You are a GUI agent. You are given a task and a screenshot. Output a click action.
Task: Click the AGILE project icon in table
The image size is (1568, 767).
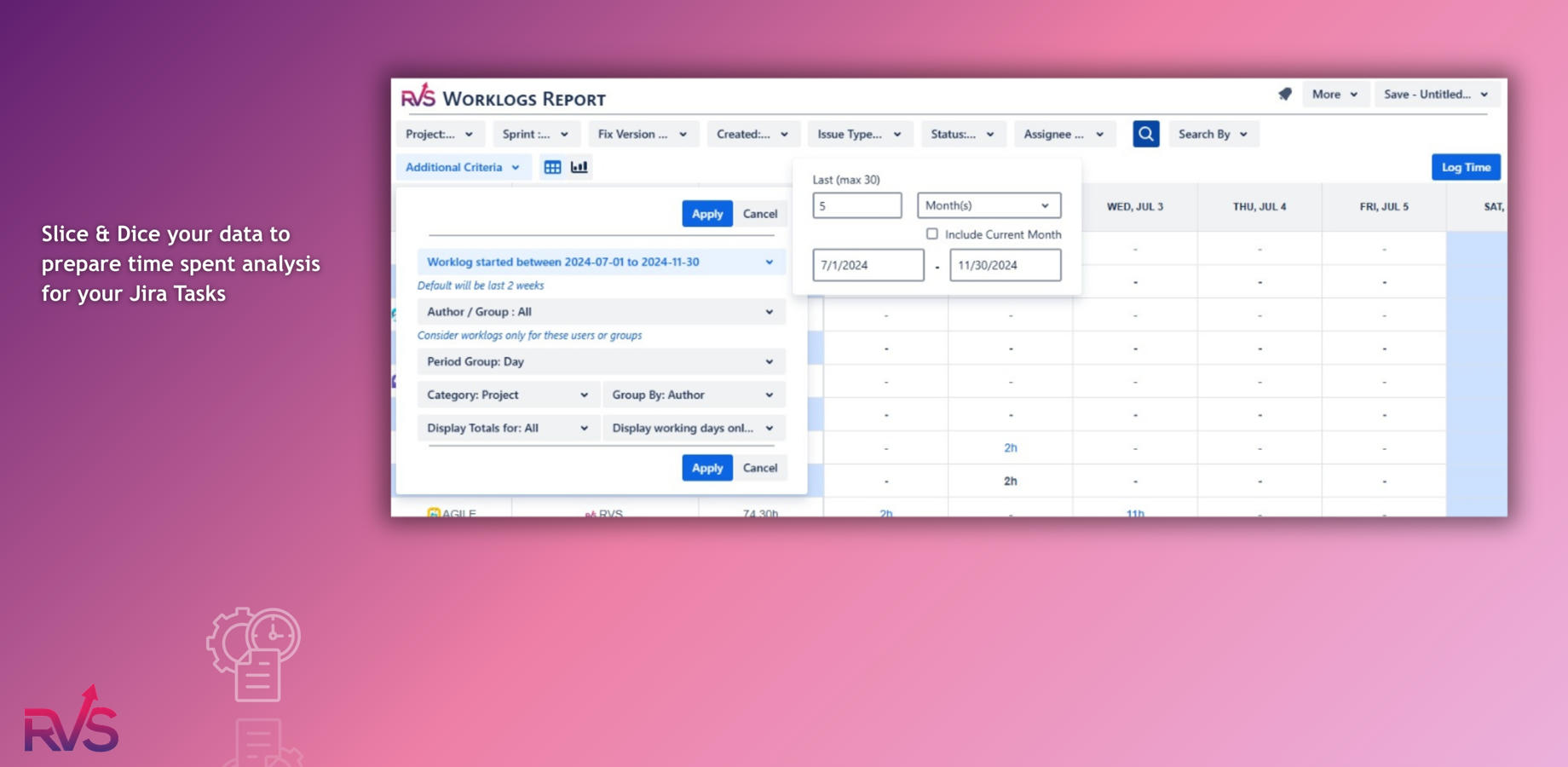coord(434,512)
